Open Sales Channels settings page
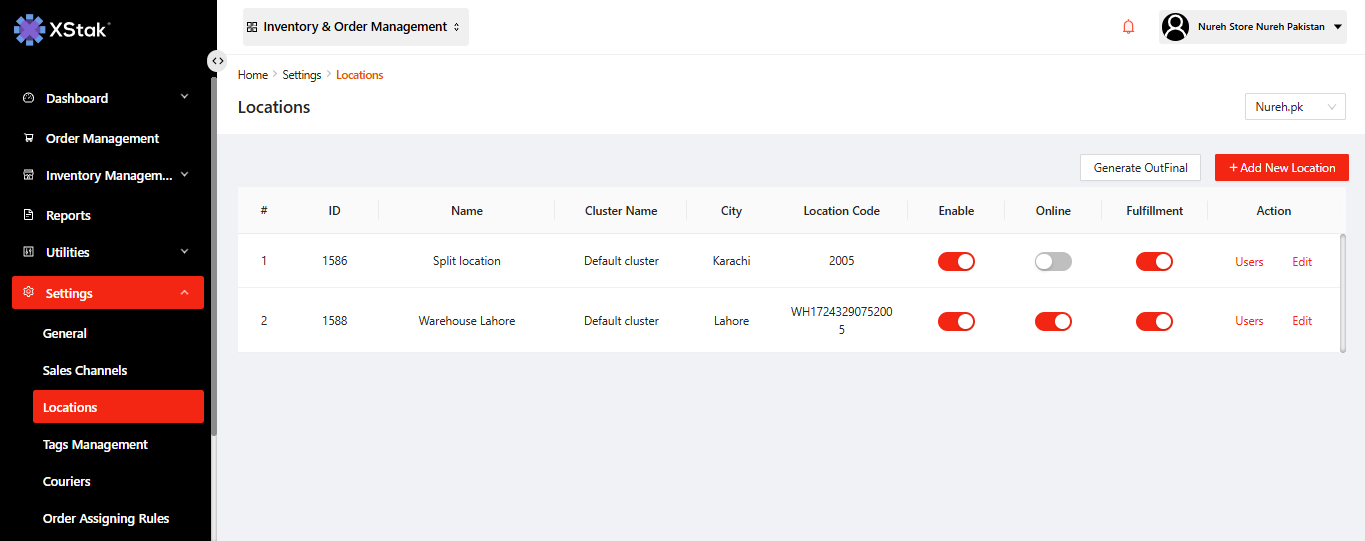1365x541 pixels. (x=85, y=370)
